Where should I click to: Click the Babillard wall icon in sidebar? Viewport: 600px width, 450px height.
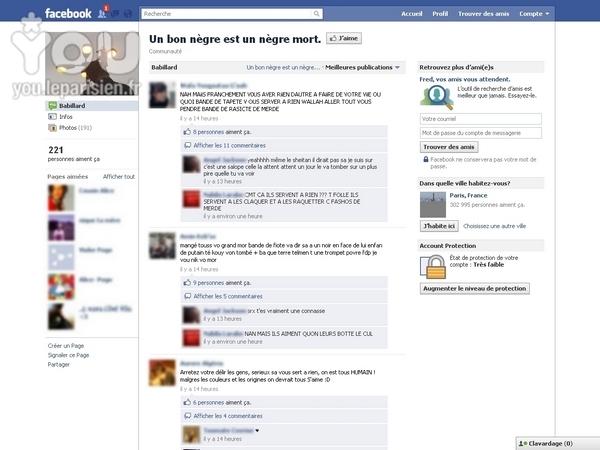coord(53,103)
